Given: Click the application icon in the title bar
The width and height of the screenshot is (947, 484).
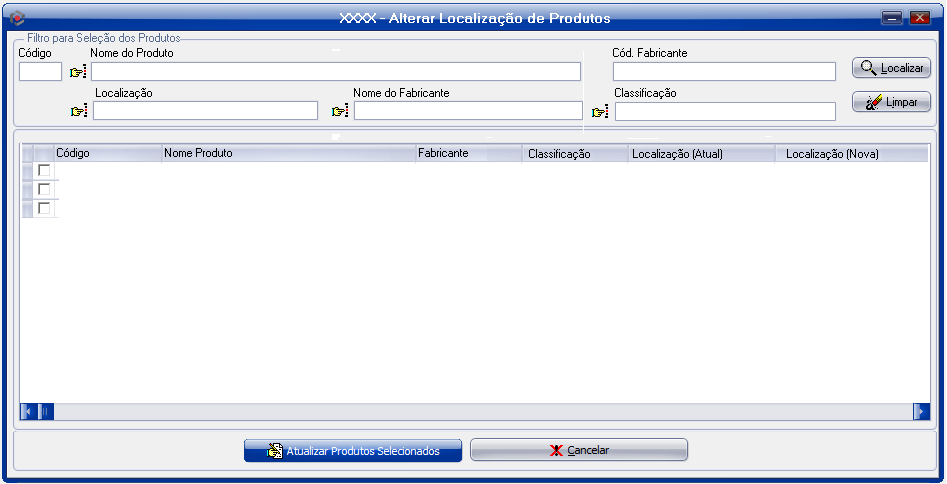Looking at the screenshot, I should coord(16,18).
